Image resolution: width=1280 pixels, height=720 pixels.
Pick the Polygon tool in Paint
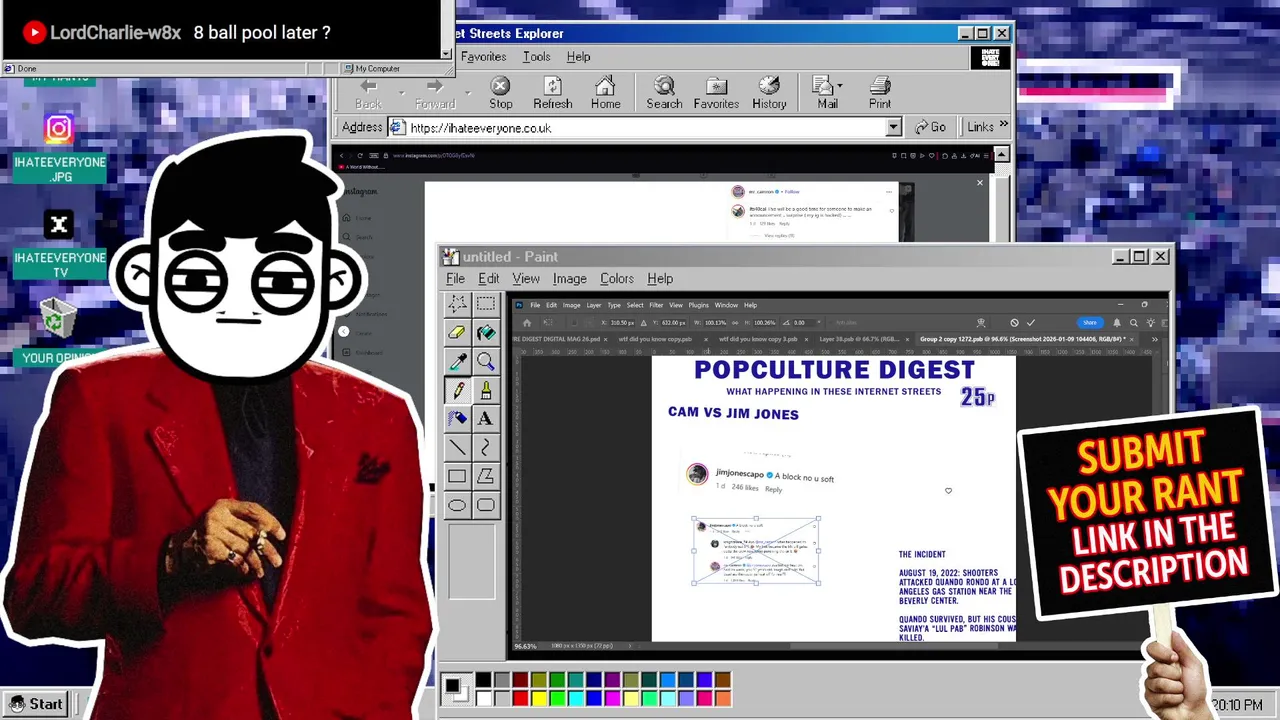click(x=486, y=476)
